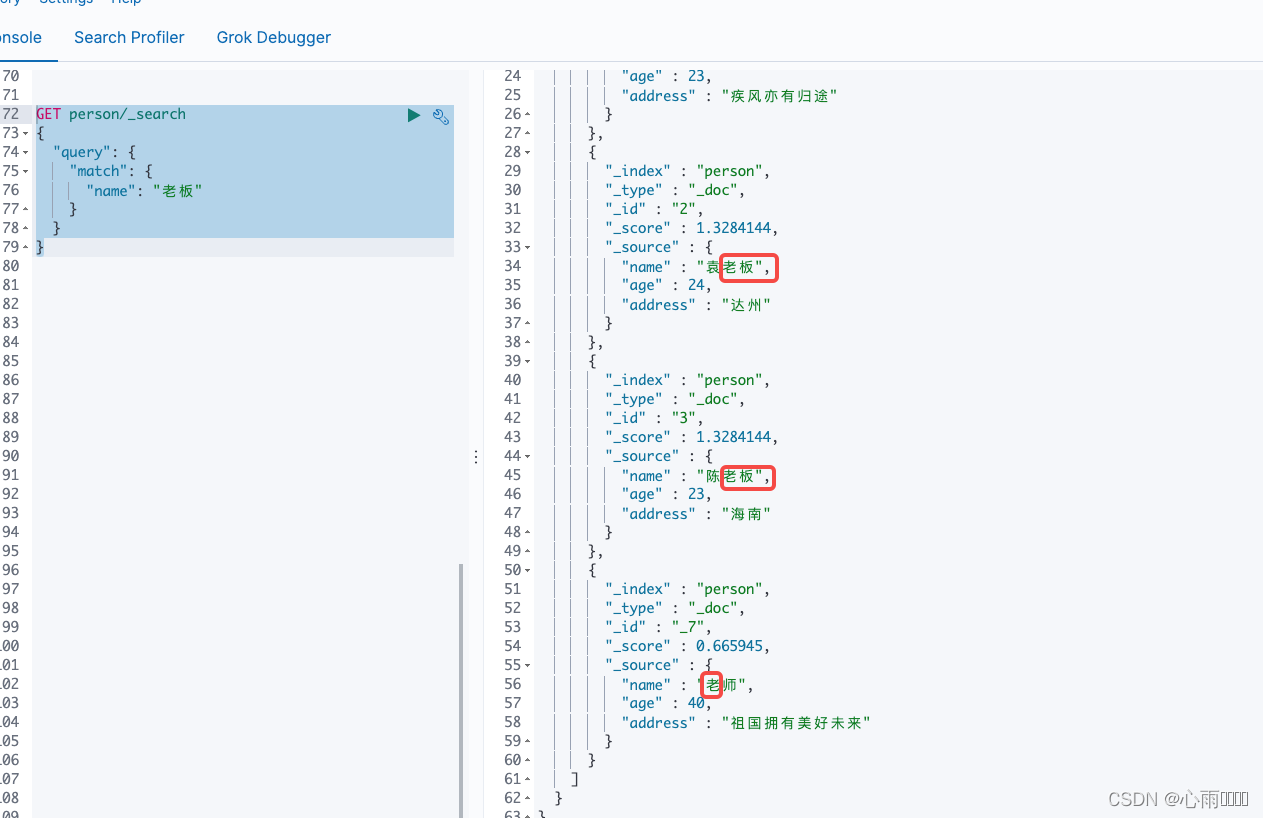The image size is (1263, 818).
Task: Click the "_score" : 1.3284144 line 32
Action: (692, 228)
